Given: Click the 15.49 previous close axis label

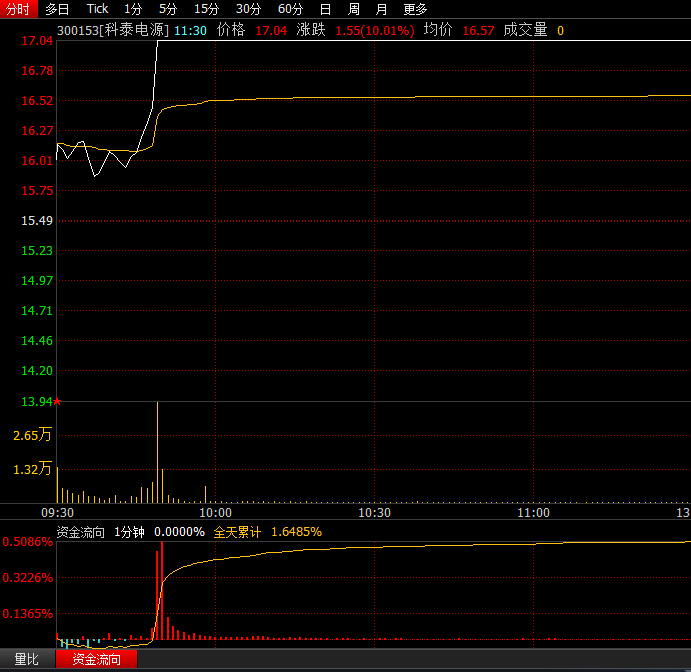Looking at the screenshot, I should [37, 220].
